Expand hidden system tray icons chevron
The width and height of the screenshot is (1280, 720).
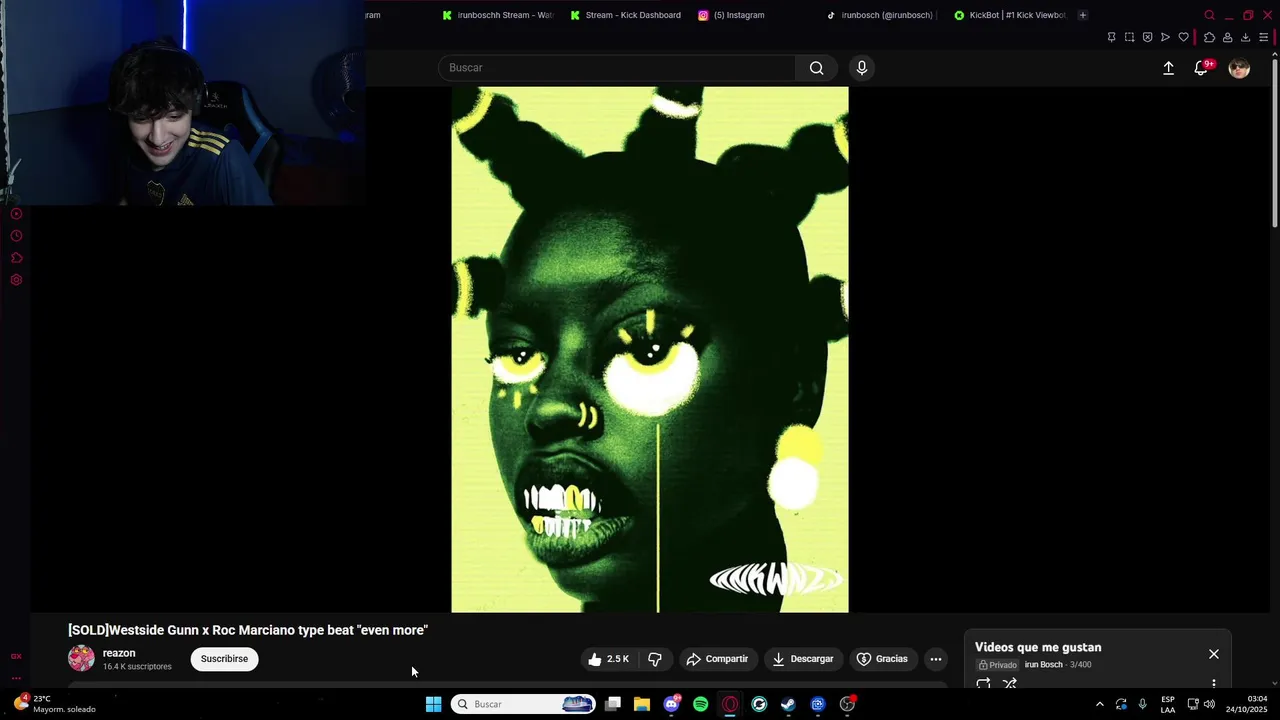click(1099, 704)
